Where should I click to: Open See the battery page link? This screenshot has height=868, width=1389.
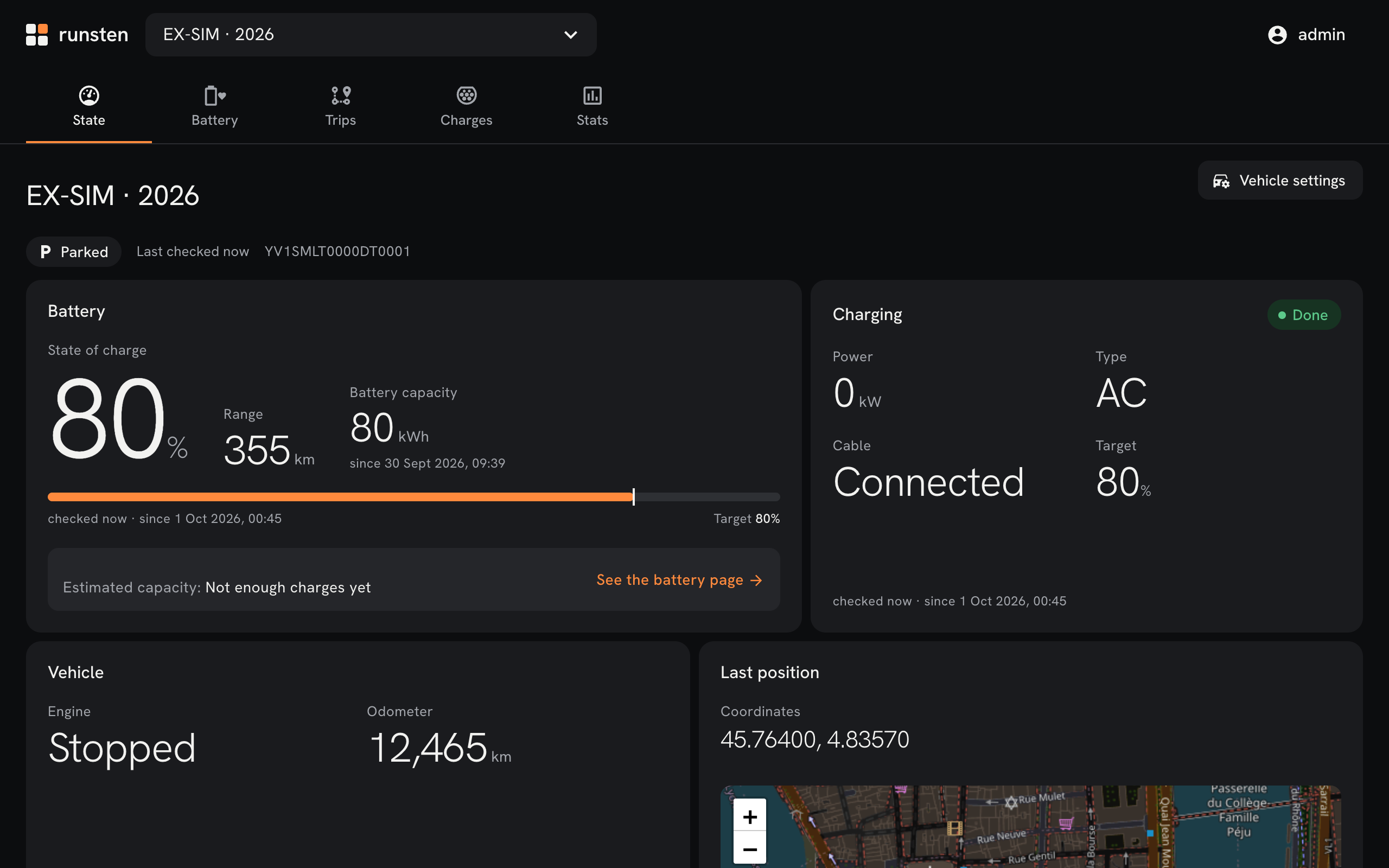[x=679, y=580]
